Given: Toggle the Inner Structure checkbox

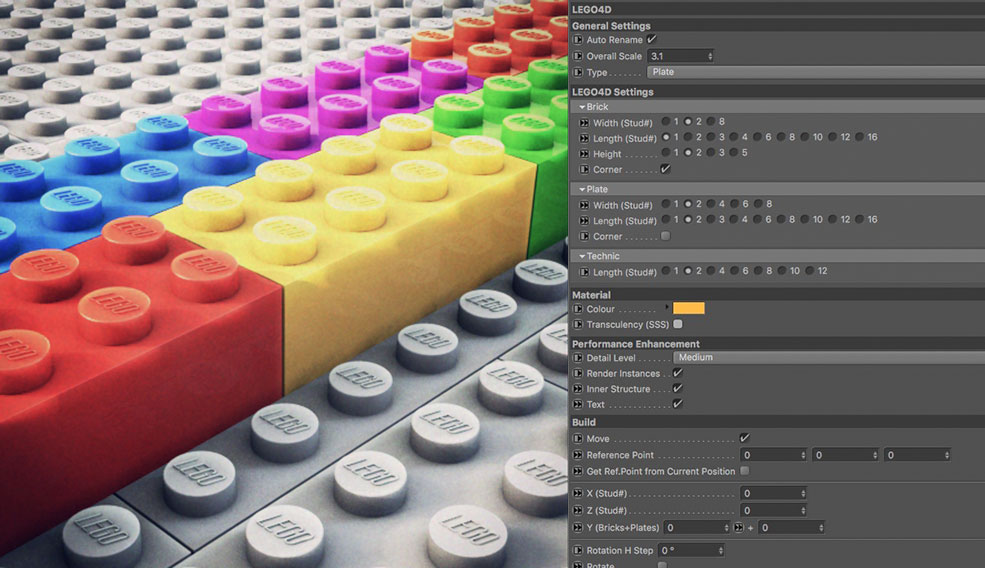Looking at the screenshot, I should click(678, 388).
